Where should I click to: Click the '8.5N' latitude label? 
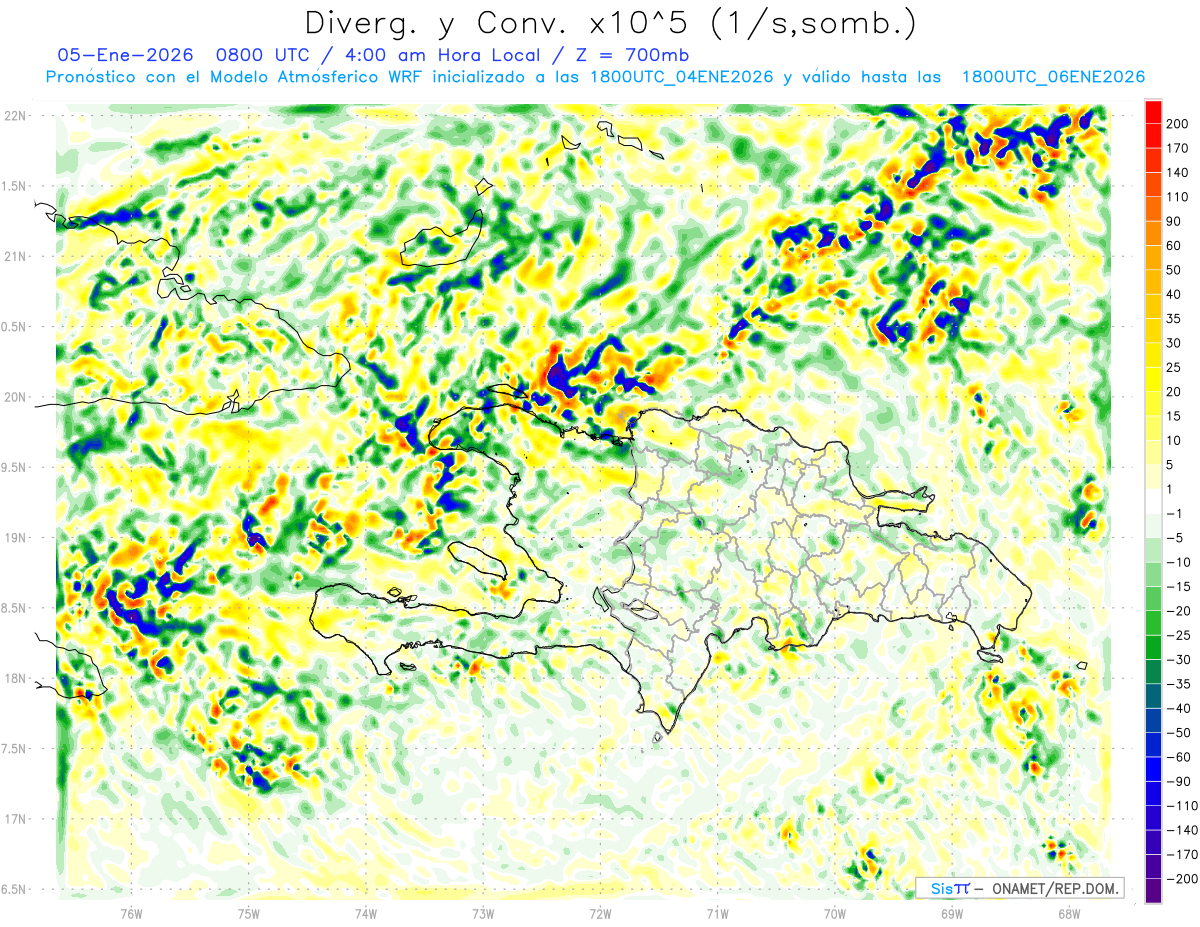click(14, 608)
